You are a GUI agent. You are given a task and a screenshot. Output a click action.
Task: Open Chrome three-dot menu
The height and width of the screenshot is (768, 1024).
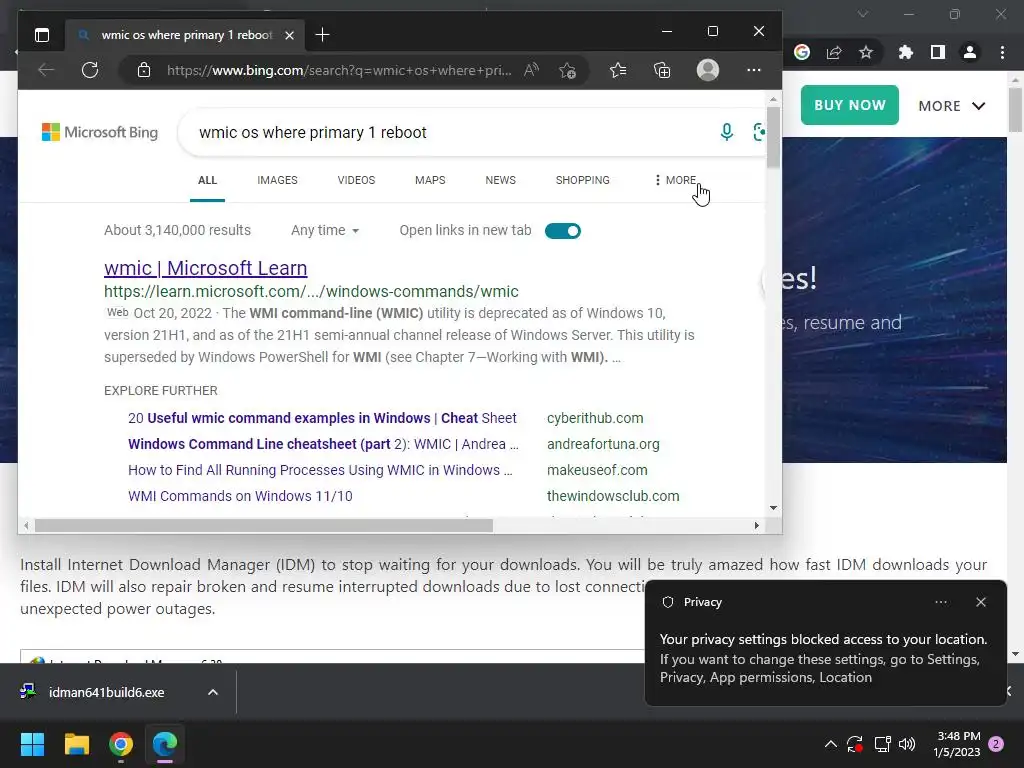click(x=1002, y=52)
